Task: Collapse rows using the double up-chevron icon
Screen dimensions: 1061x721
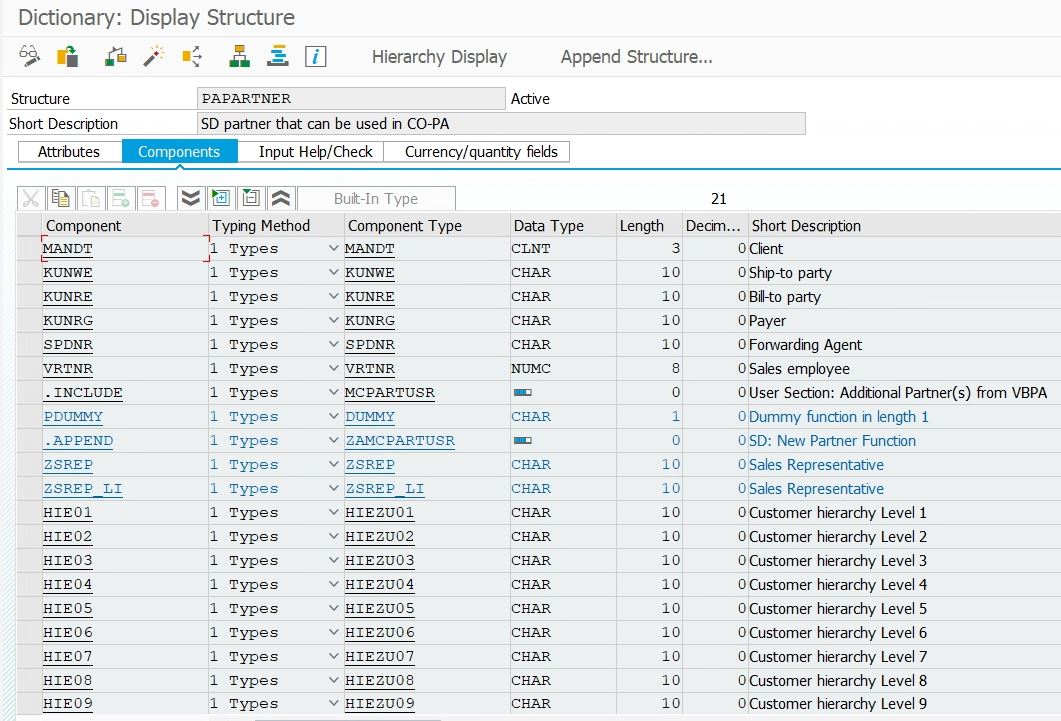Action: click(x=283, y=197)
